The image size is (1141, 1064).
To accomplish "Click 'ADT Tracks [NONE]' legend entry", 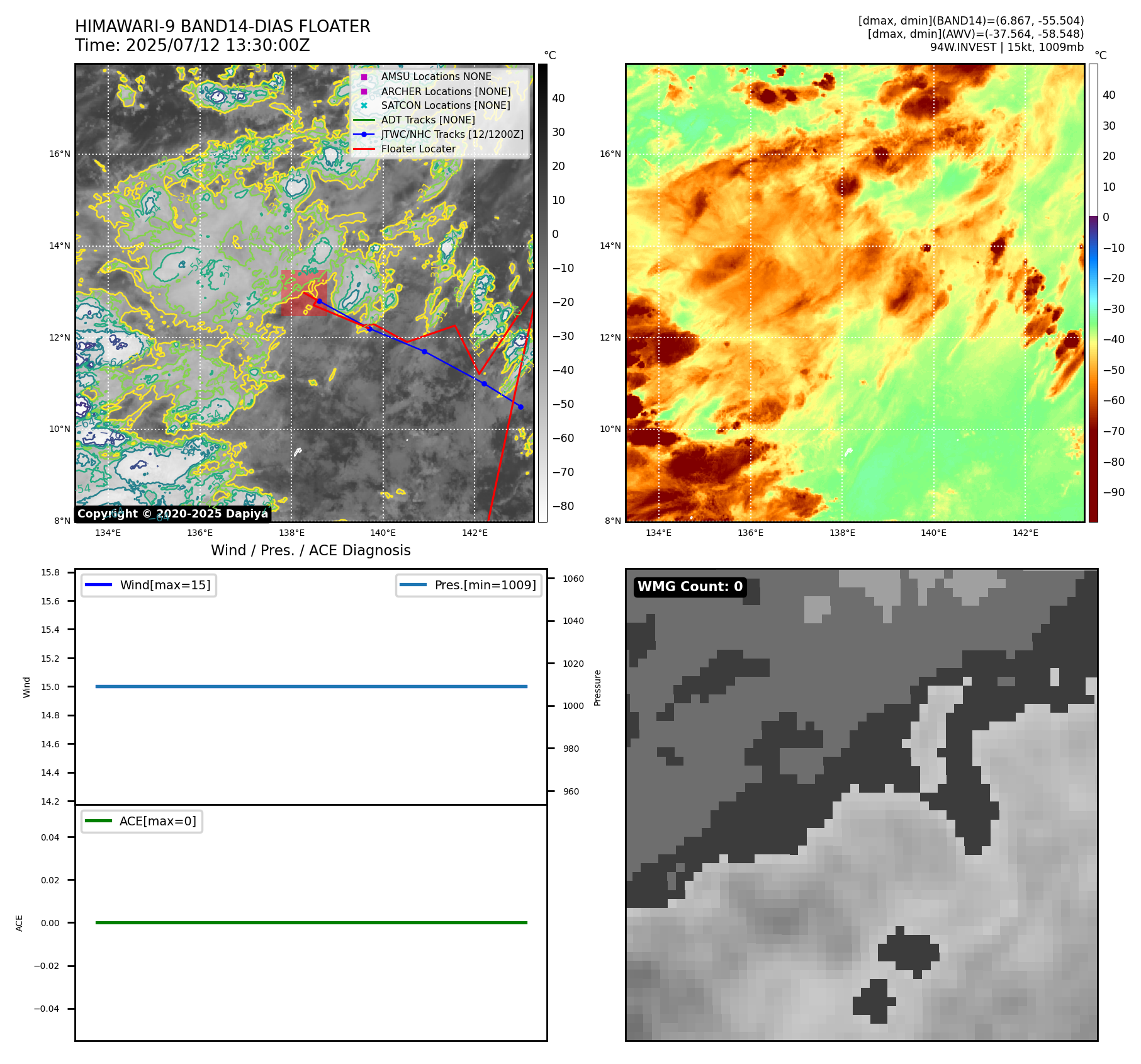I will point(428,120).
